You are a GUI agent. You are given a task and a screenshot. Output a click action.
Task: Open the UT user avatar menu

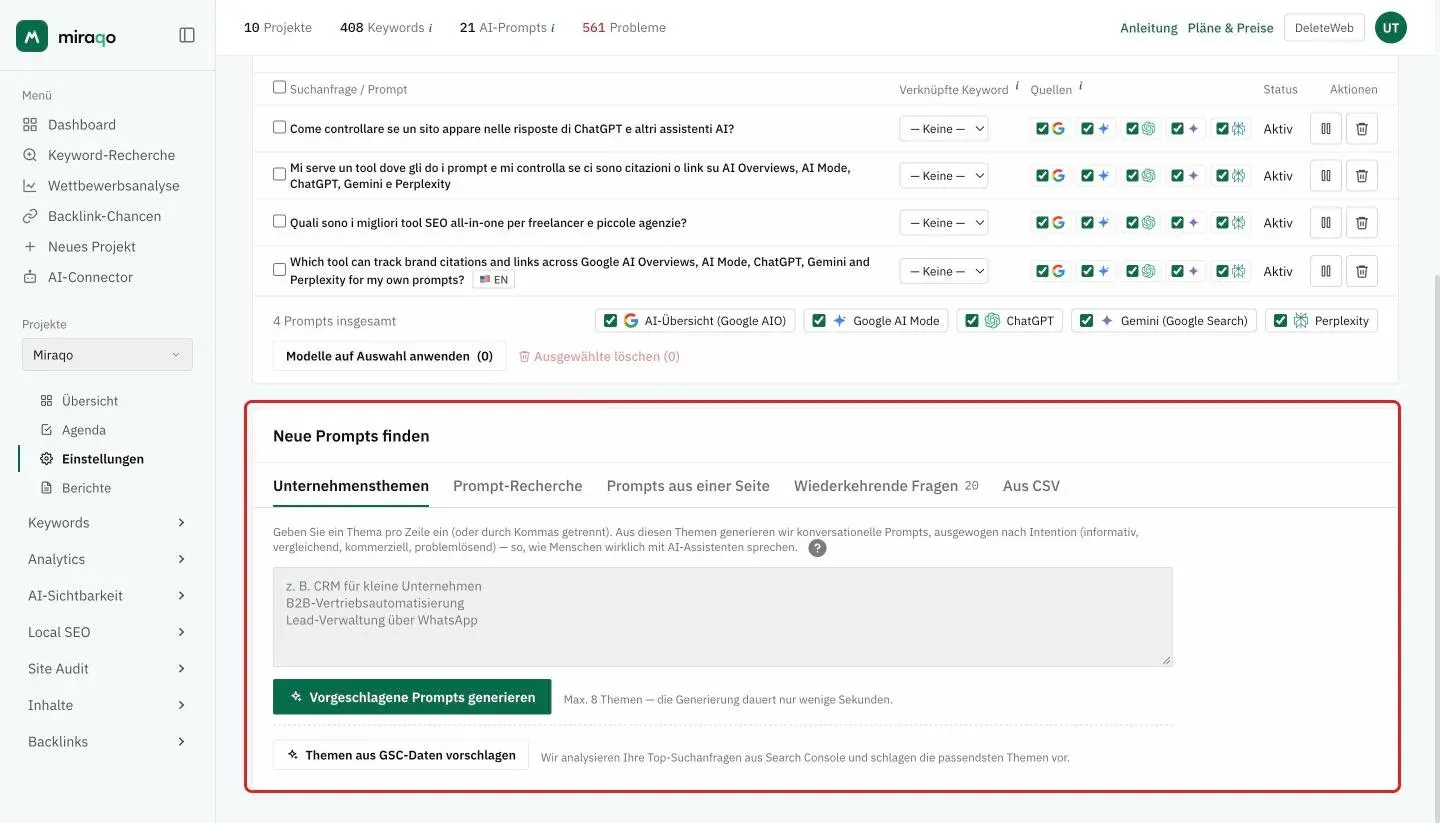point(1391,28)
